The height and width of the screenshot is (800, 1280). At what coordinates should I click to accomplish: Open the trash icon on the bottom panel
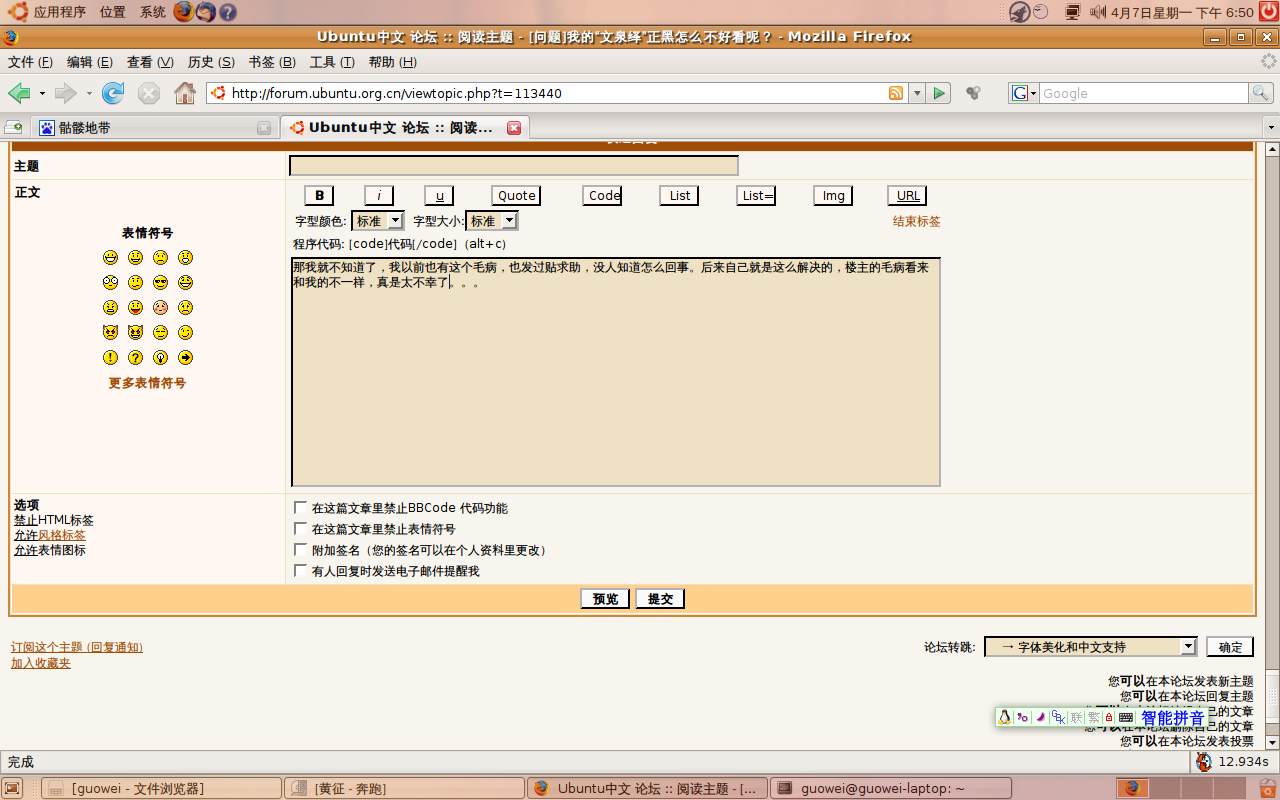tap(1266, 788)
